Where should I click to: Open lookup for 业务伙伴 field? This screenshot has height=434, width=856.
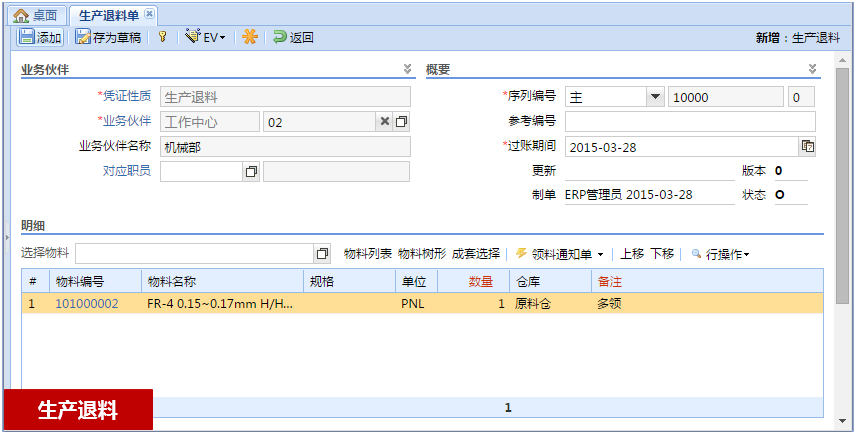pyautogui.click(x=401, y=122)
